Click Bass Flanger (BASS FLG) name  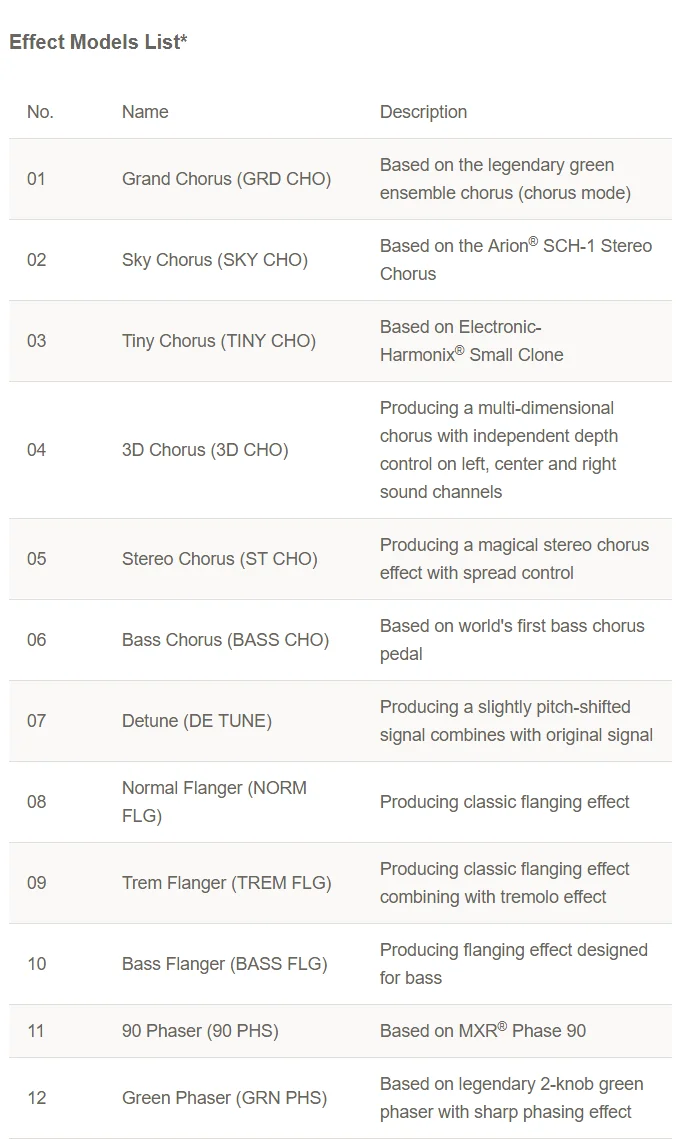(225, 964)
